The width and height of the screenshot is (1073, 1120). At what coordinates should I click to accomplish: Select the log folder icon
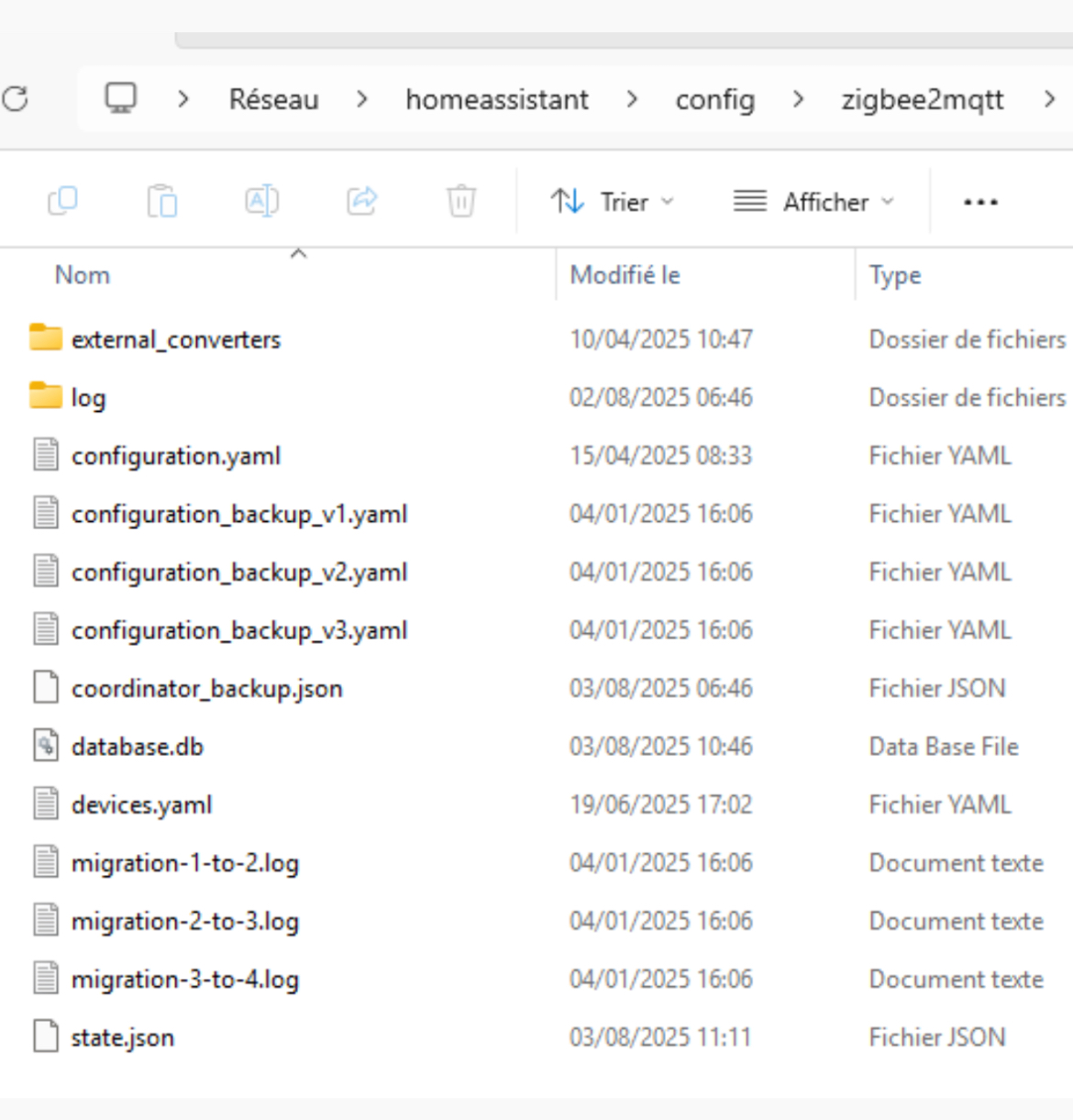46,395
